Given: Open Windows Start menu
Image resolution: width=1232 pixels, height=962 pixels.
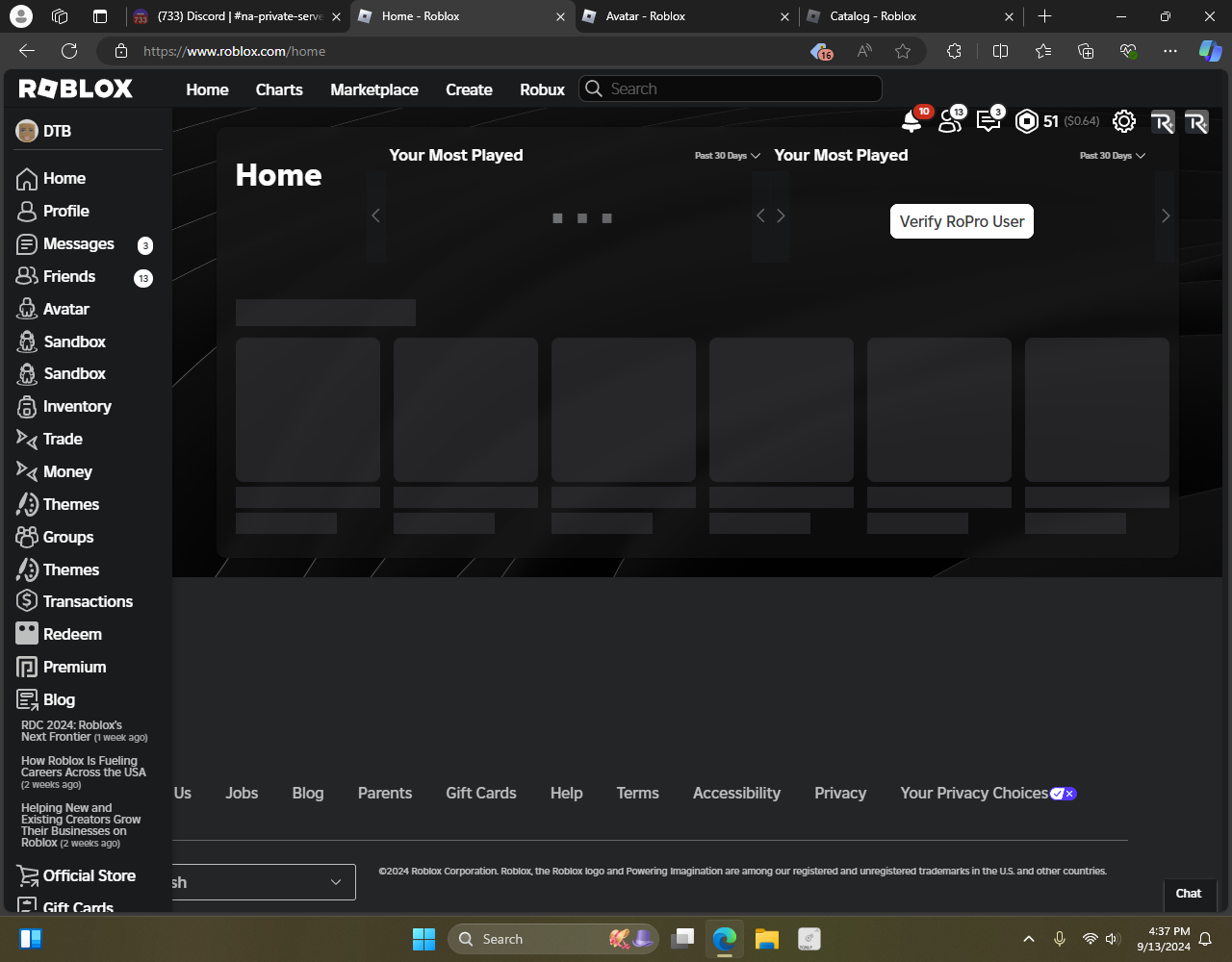Looking at the screenshot, I should (423, 939).
